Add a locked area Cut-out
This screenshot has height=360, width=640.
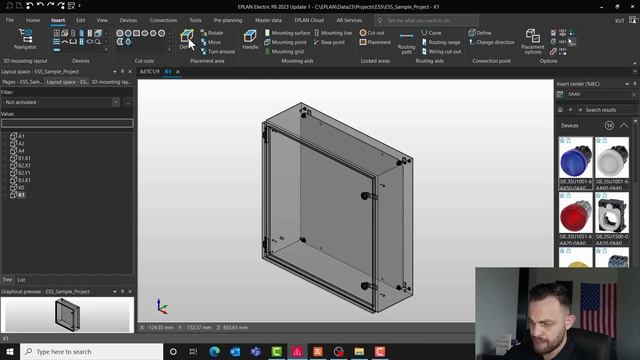[x=372, y=33]
